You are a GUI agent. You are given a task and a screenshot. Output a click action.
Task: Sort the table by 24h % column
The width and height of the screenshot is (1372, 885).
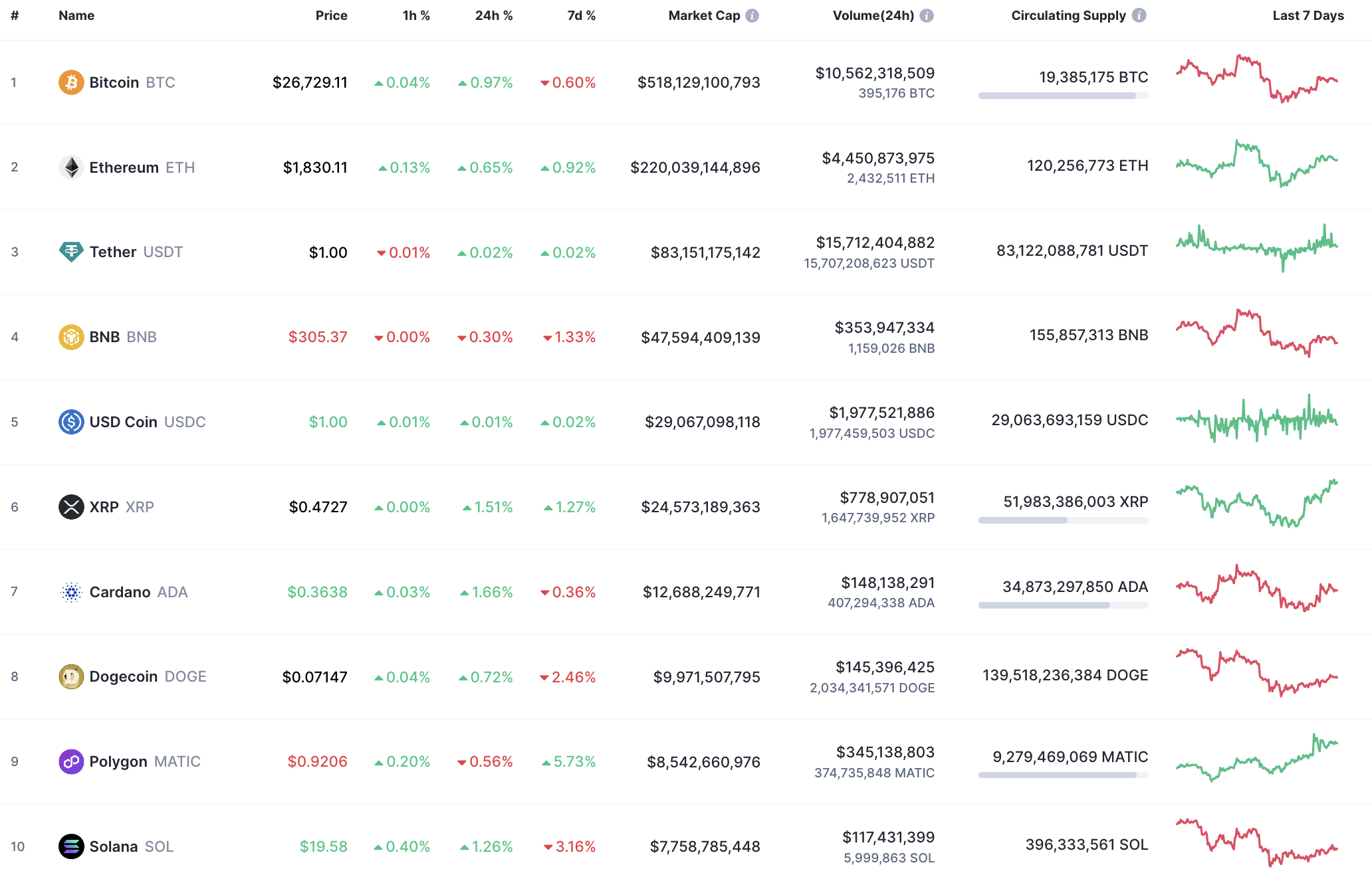coord(493,15)
